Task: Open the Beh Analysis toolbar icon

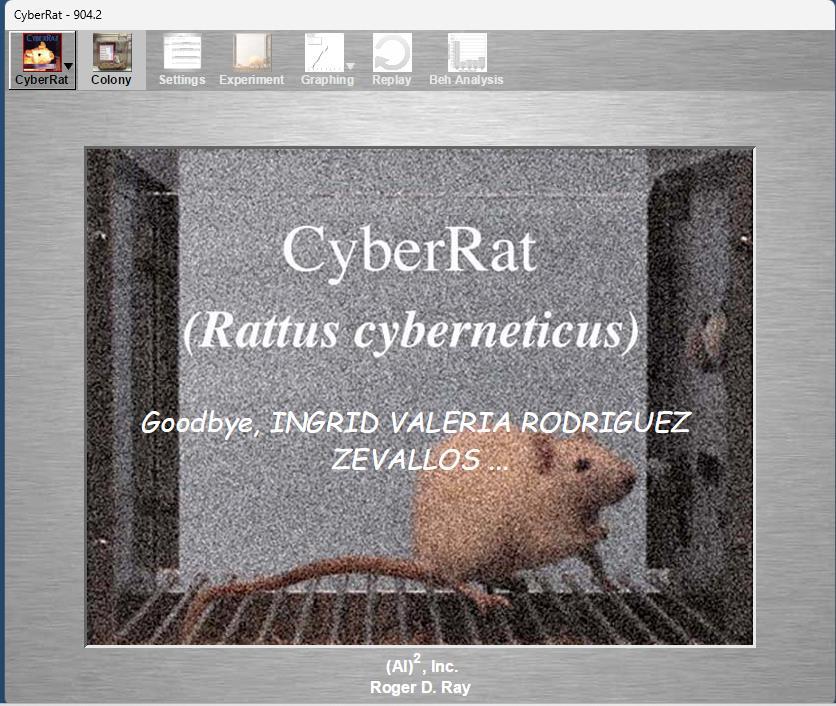Action: (x=467, y=52)
